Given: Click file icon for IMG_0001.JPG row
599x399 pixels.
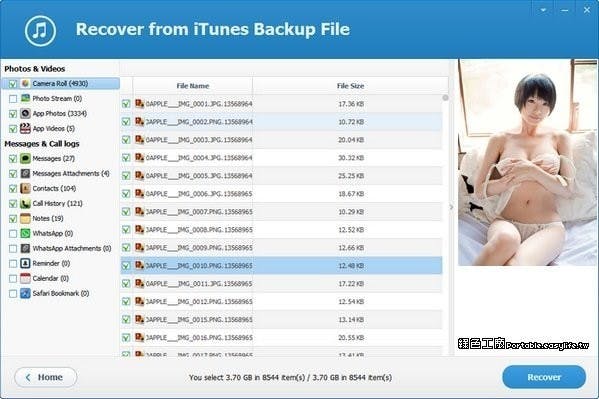Looking at the screenshot, I should click(x=139, y=104).
